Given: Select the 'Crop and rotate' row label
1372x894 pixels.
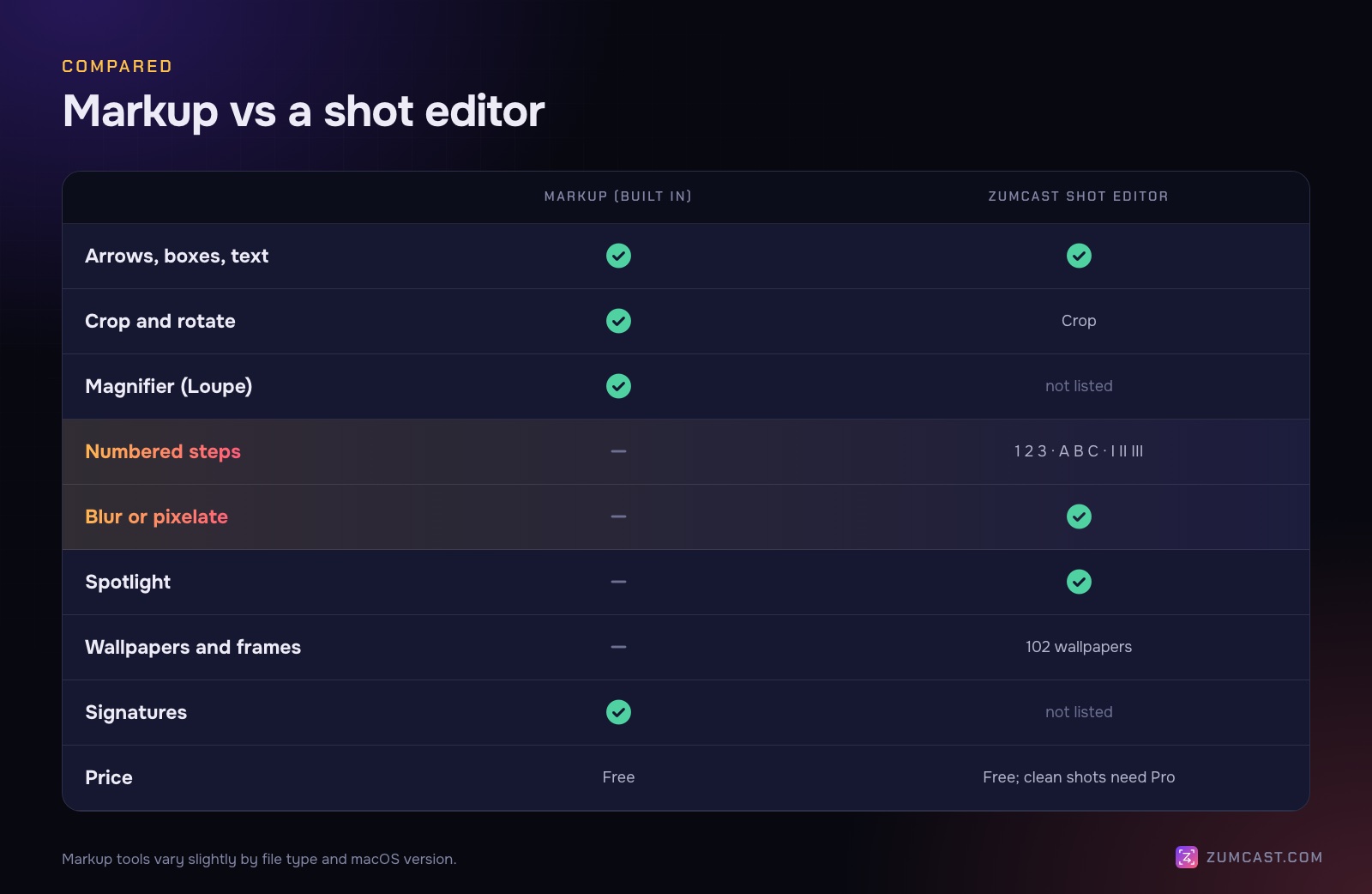Looking at the screenshot, I should [x=160, y=321].
